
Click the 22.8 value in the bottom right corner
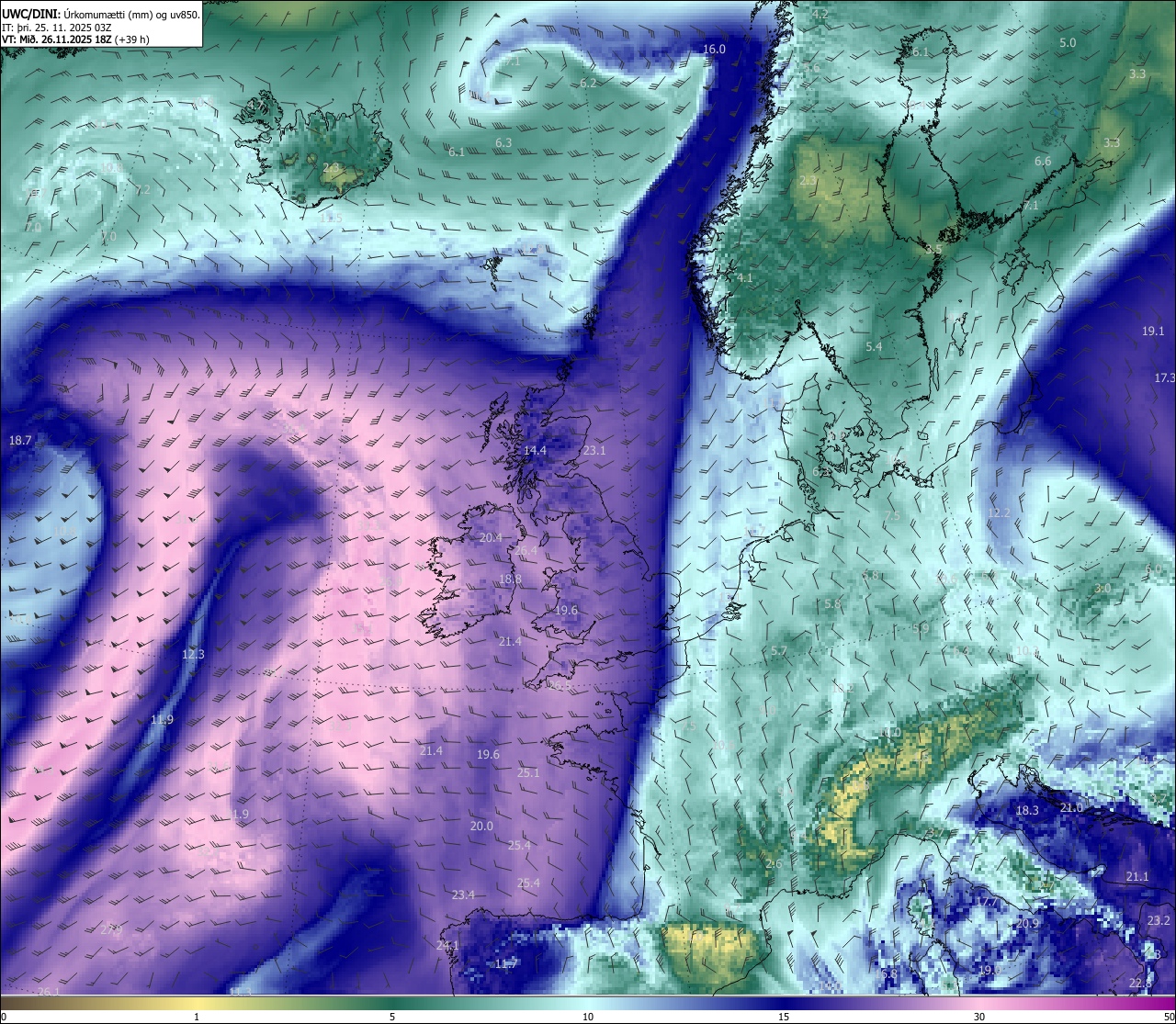tap(1140, 984)
